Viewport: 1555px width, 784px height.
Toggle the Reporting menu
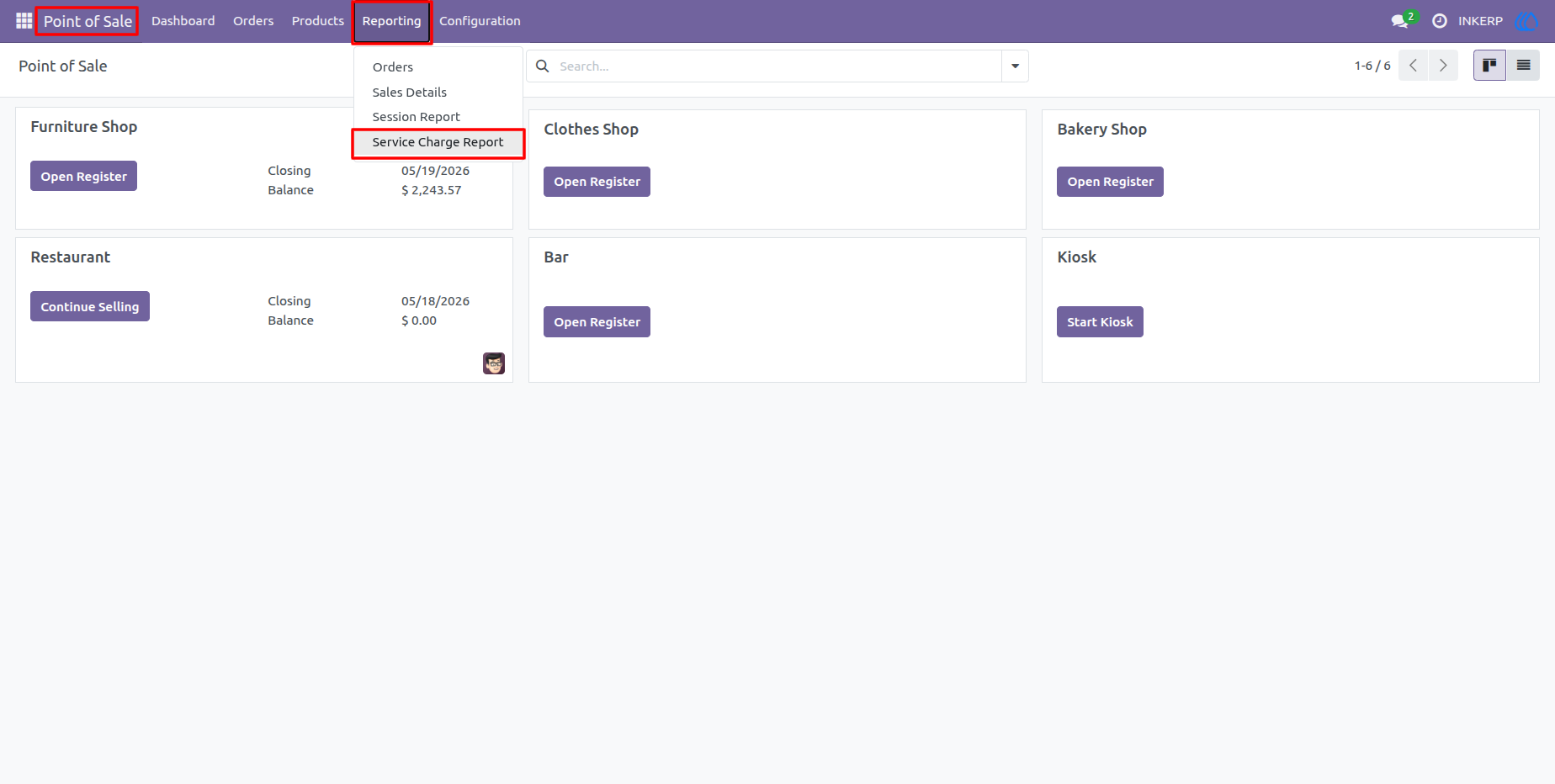pyautogui.click(x=392, y=21)
